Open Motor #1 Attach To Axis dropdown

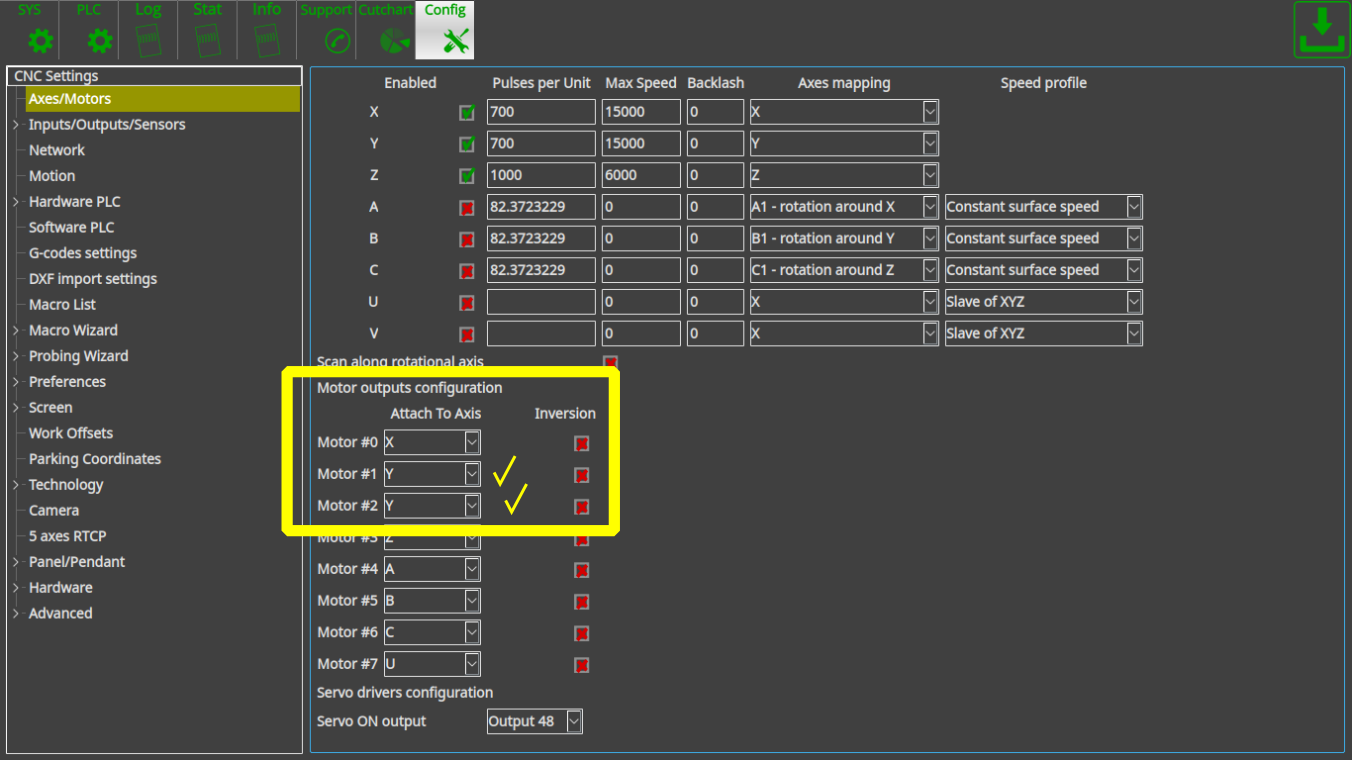click(x=472, y=474)
